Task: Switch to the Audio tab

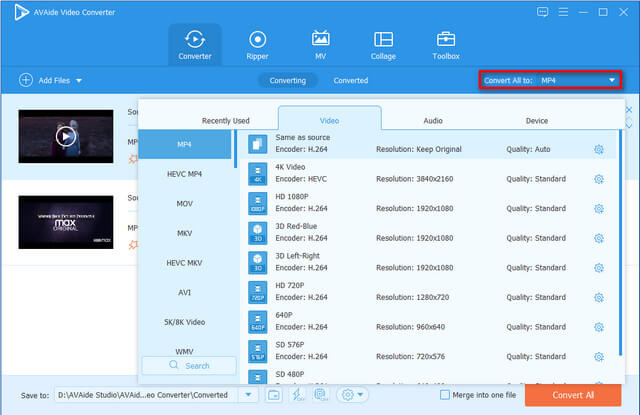Action: tap(433, 121)
